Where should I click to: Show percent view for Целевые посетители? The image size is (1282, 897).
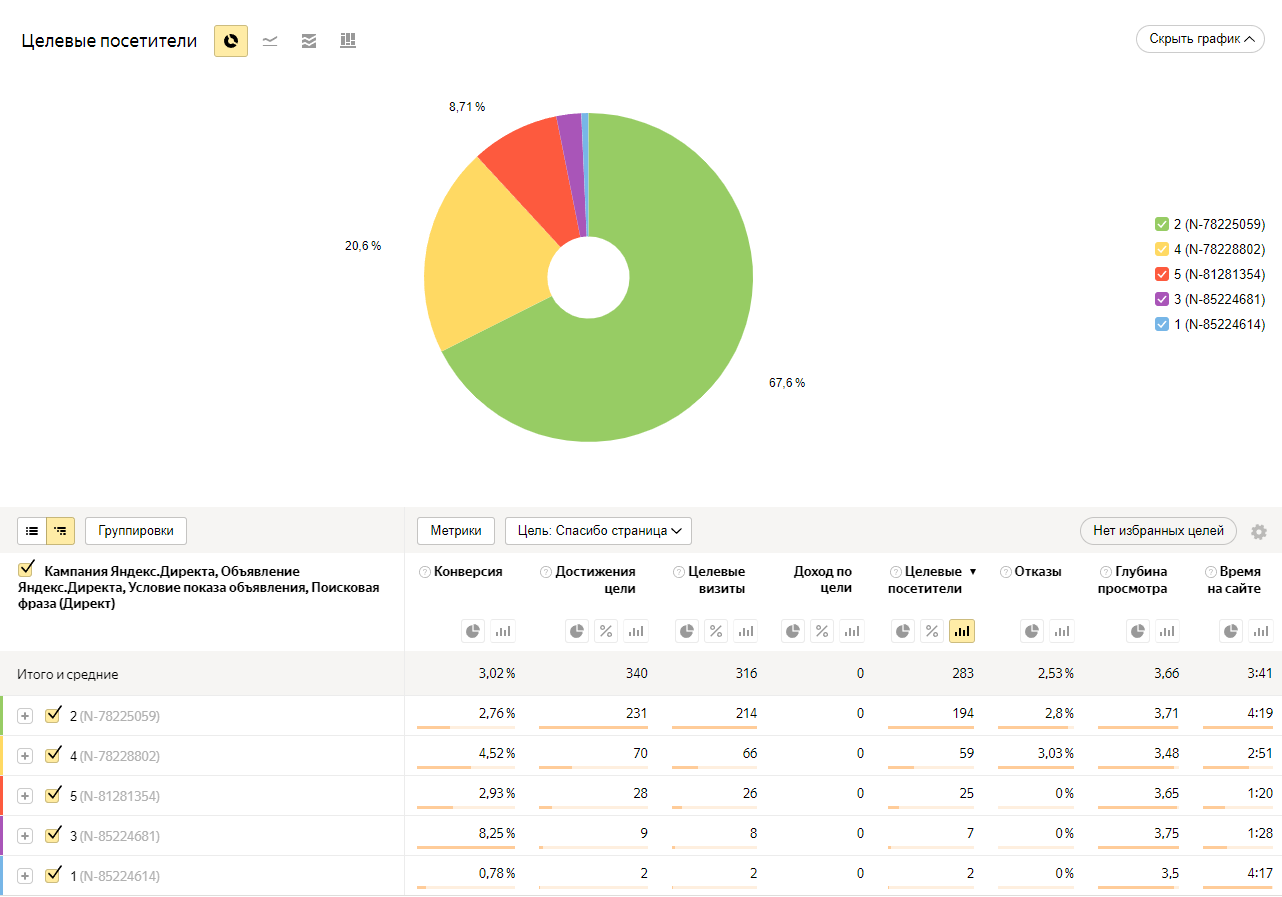click(x=932, y=631)
